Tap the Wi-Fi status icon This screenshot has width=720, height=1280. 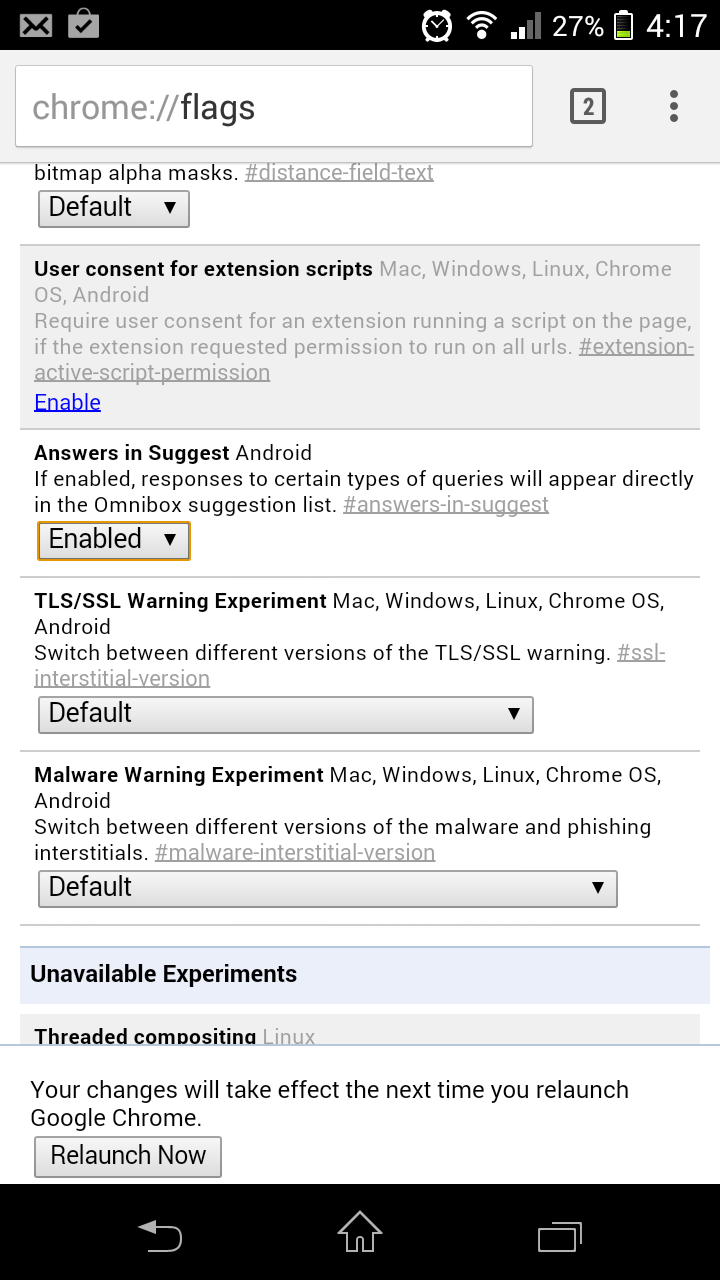483,25
